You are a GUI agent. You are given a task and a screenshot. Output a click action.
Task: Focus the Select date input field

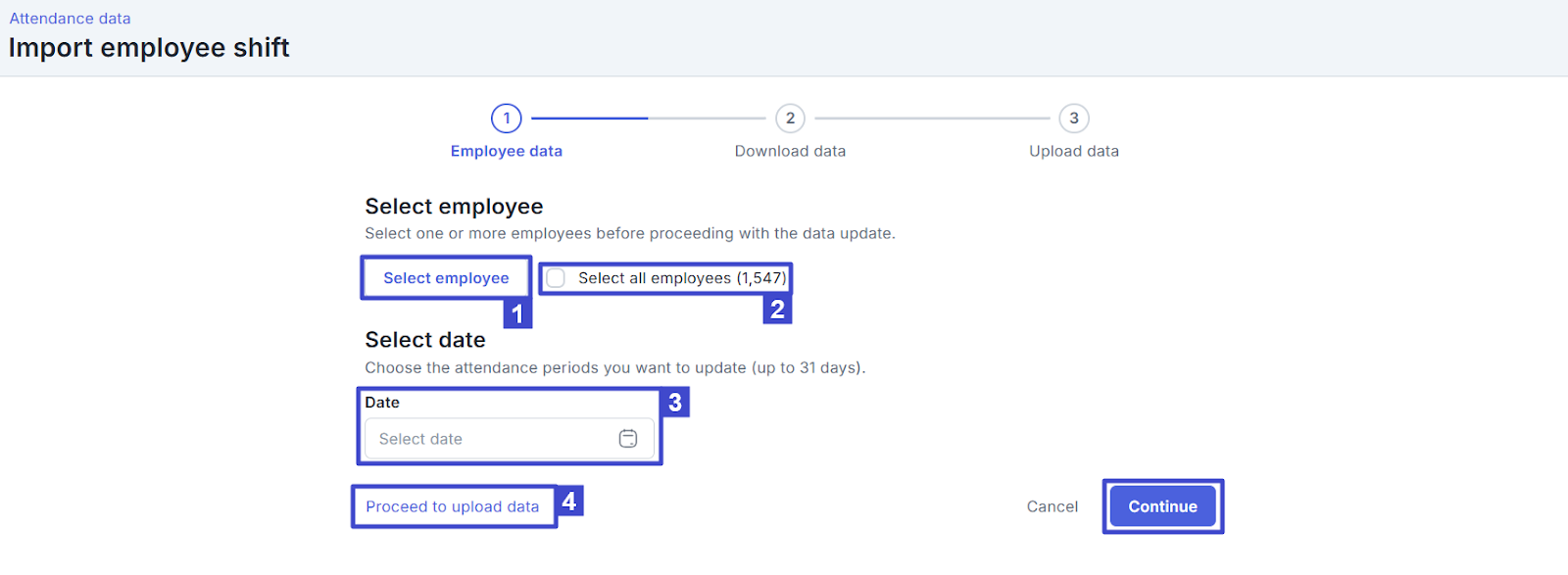pos(490,439)
